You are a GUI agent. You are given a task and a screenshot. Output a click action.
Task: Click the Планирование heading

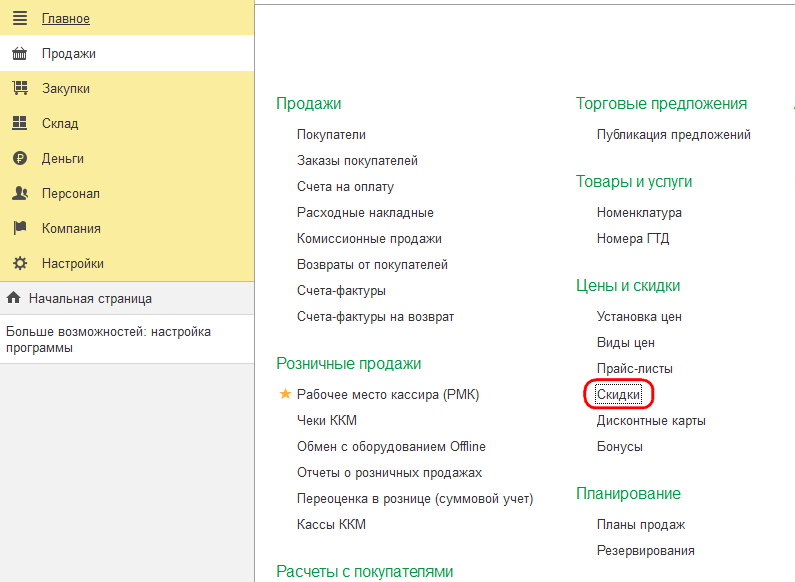[x=628, y=493]
